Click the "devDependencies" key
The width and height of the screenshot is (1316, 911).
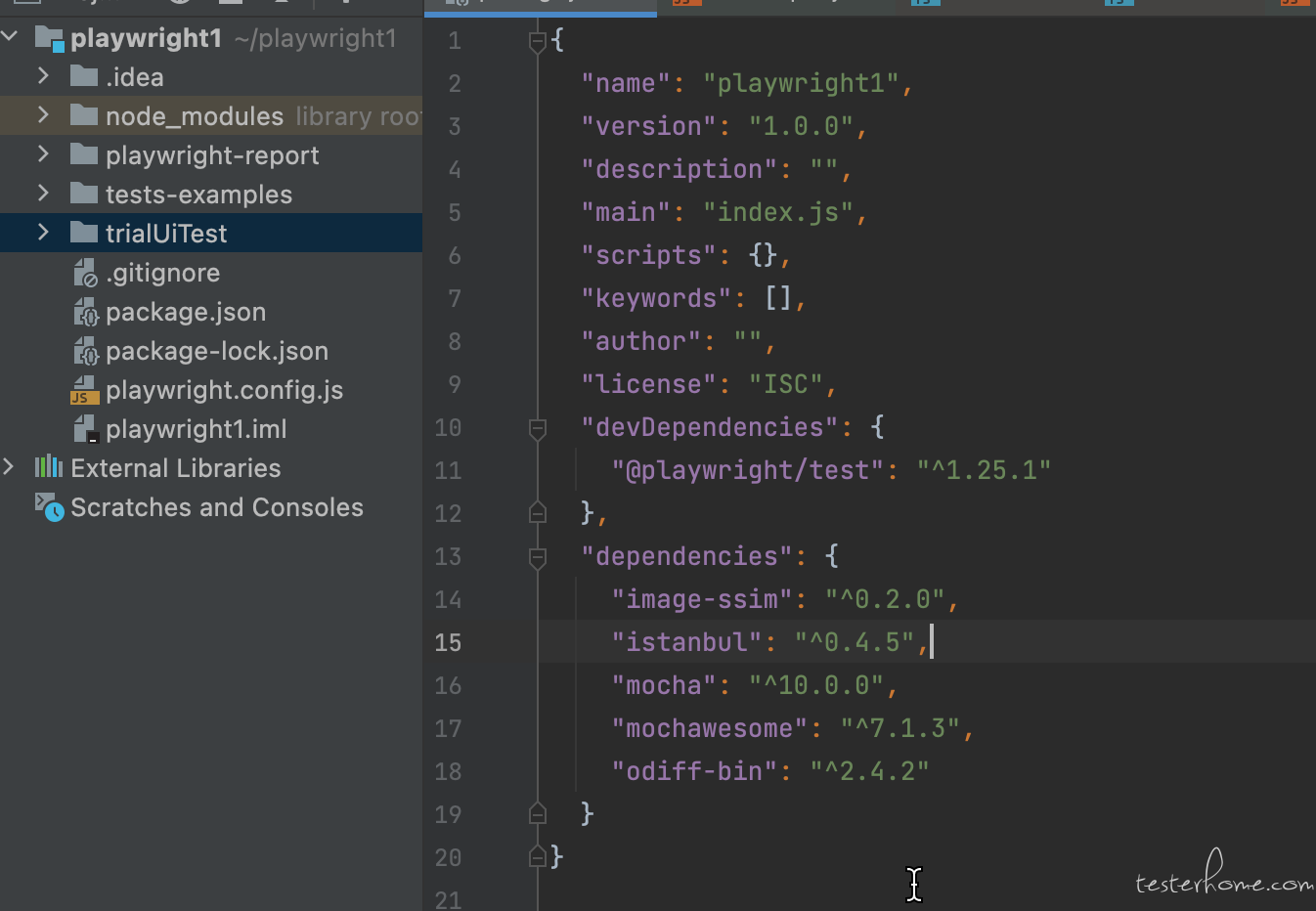click(710, 427)
